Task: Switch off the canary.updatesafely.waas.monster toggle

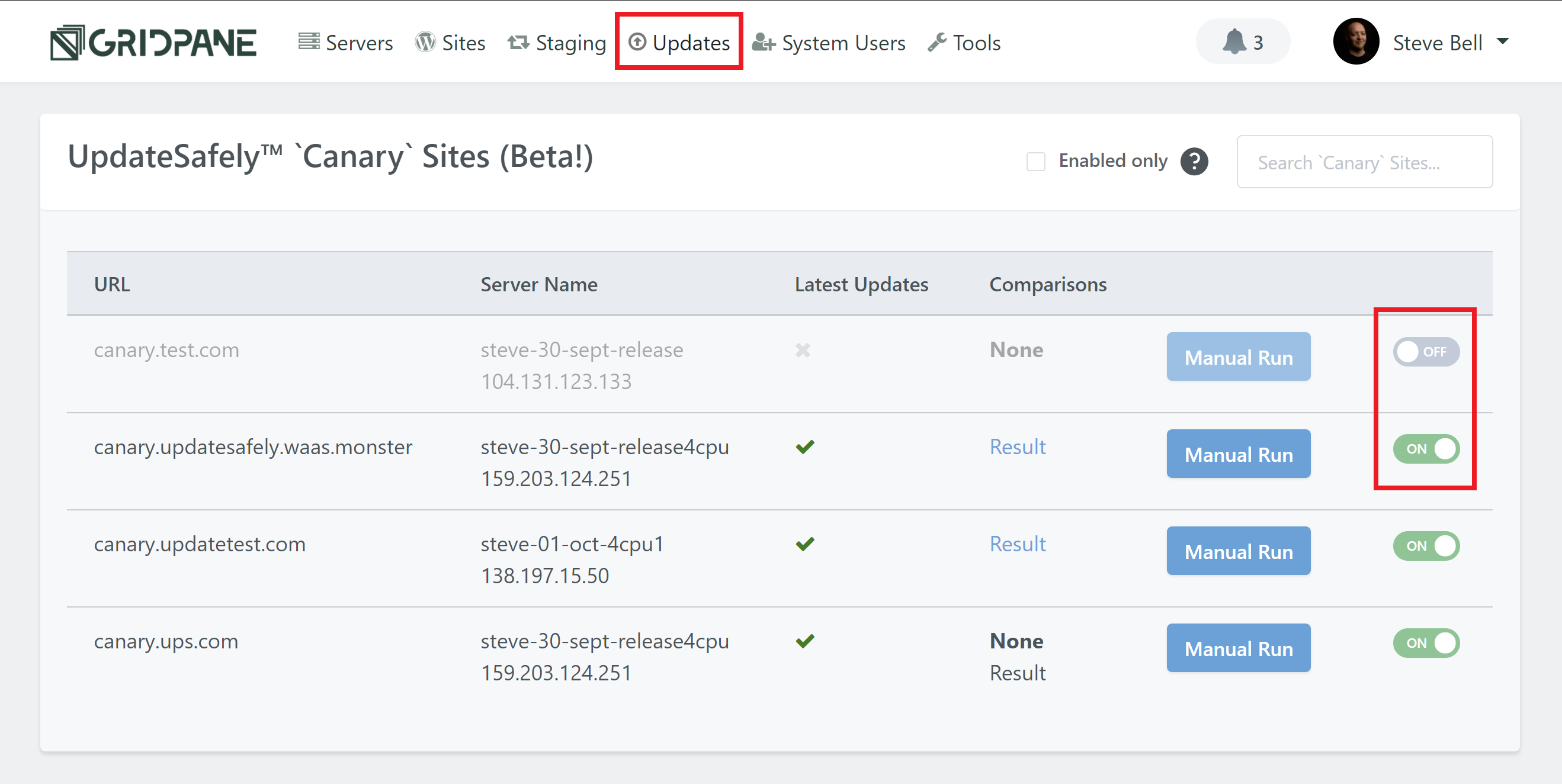Action: click(x=1426, y=449)
